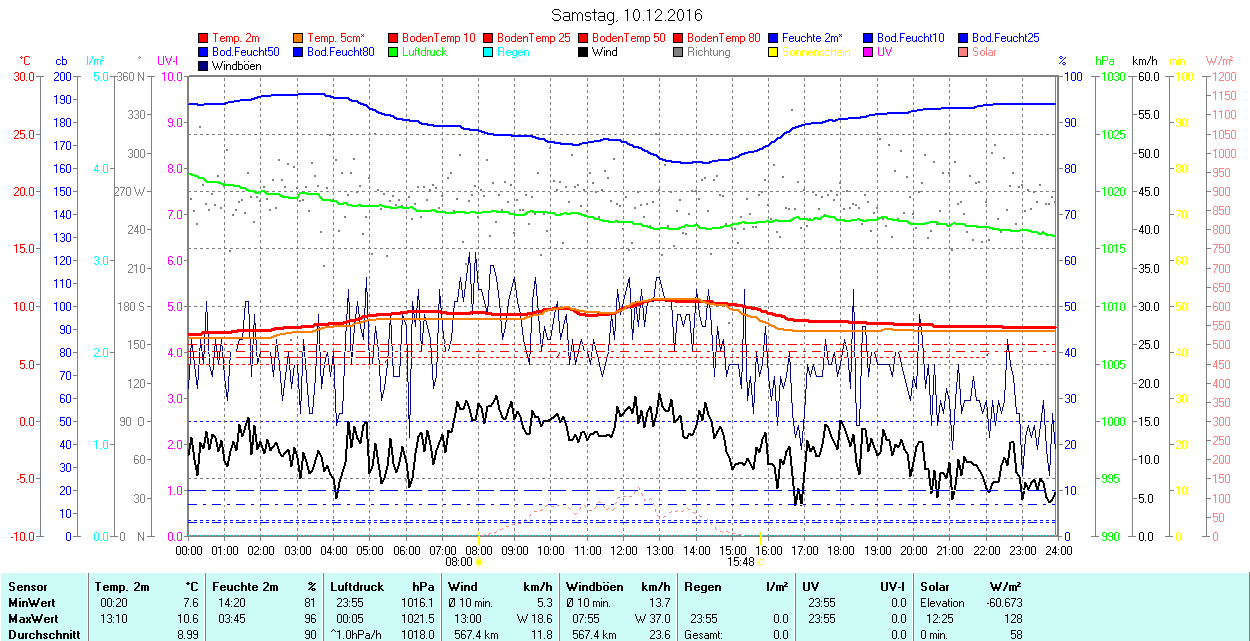Viewport: 1250px width, 641px height.
Task: Click the 08:00 sunrise time marker
Action: (458, 562)
